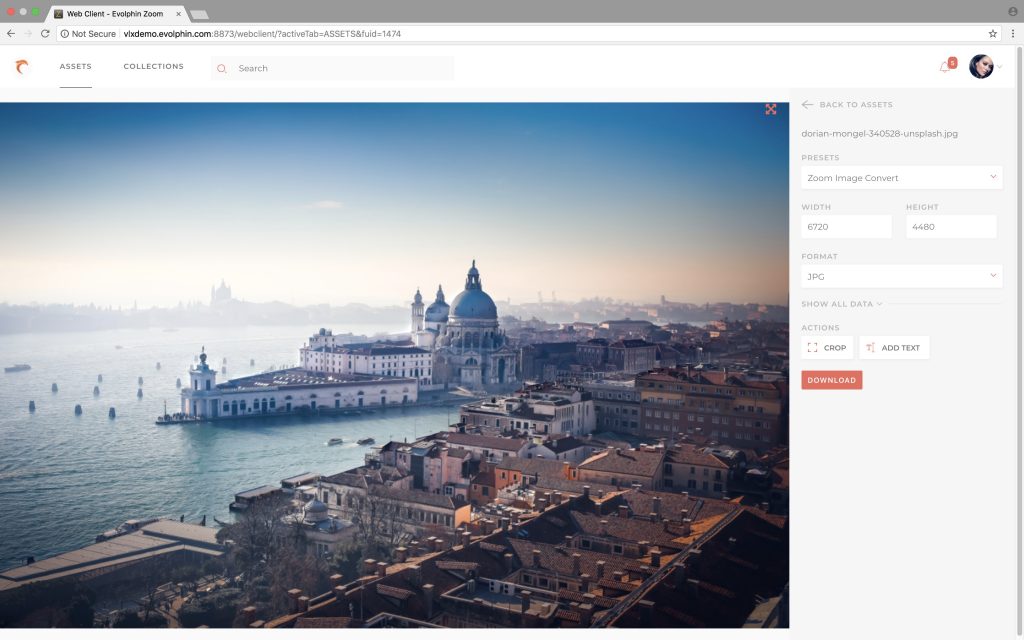1024x640 pixels.
Task: Click the browser reload icon
Action: click(43, 32)
